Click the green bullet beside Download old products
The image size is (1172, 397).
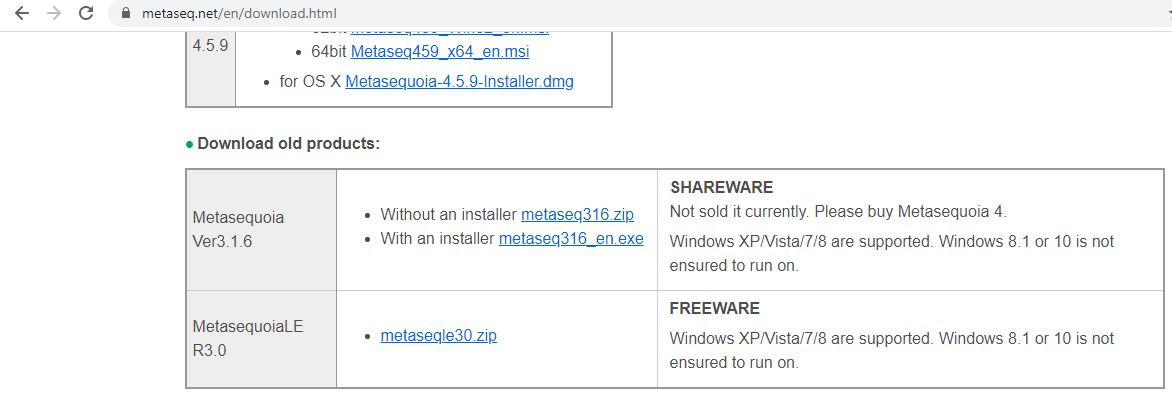tap(190, 144)
